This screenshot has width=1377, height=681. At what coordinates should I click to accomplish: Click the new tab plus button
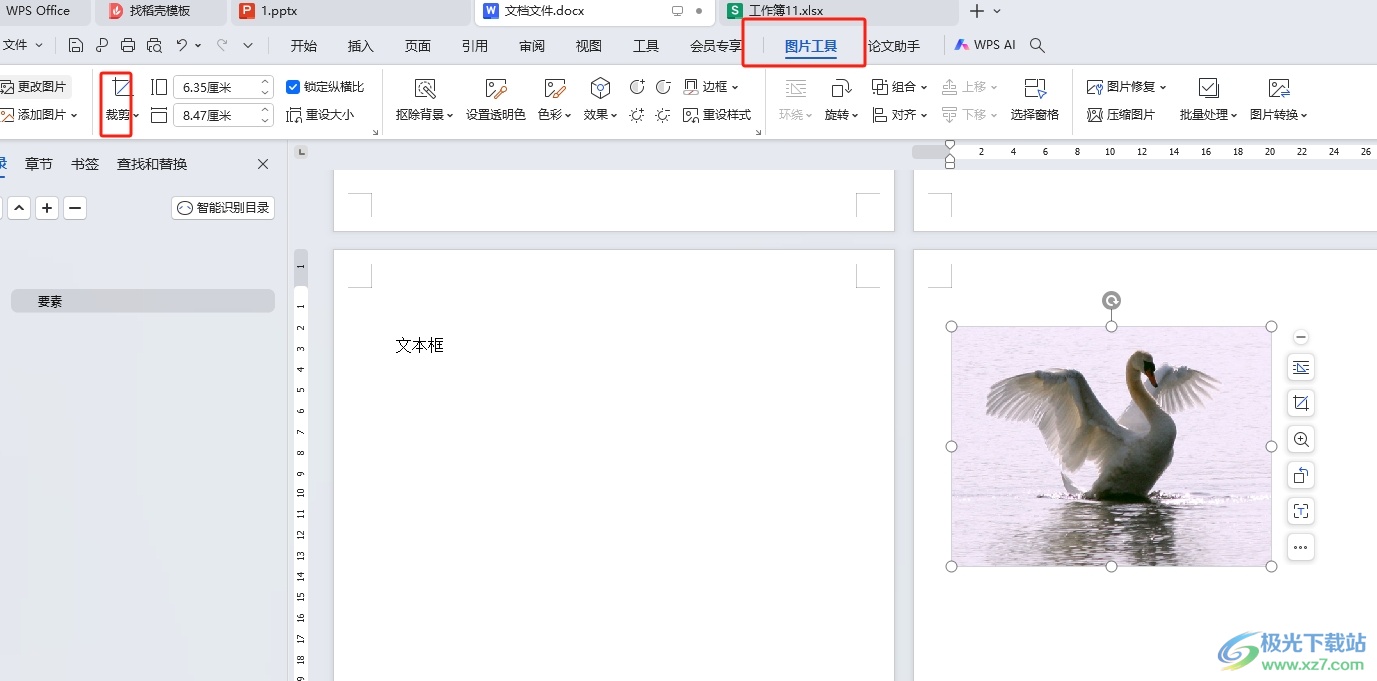977,11
